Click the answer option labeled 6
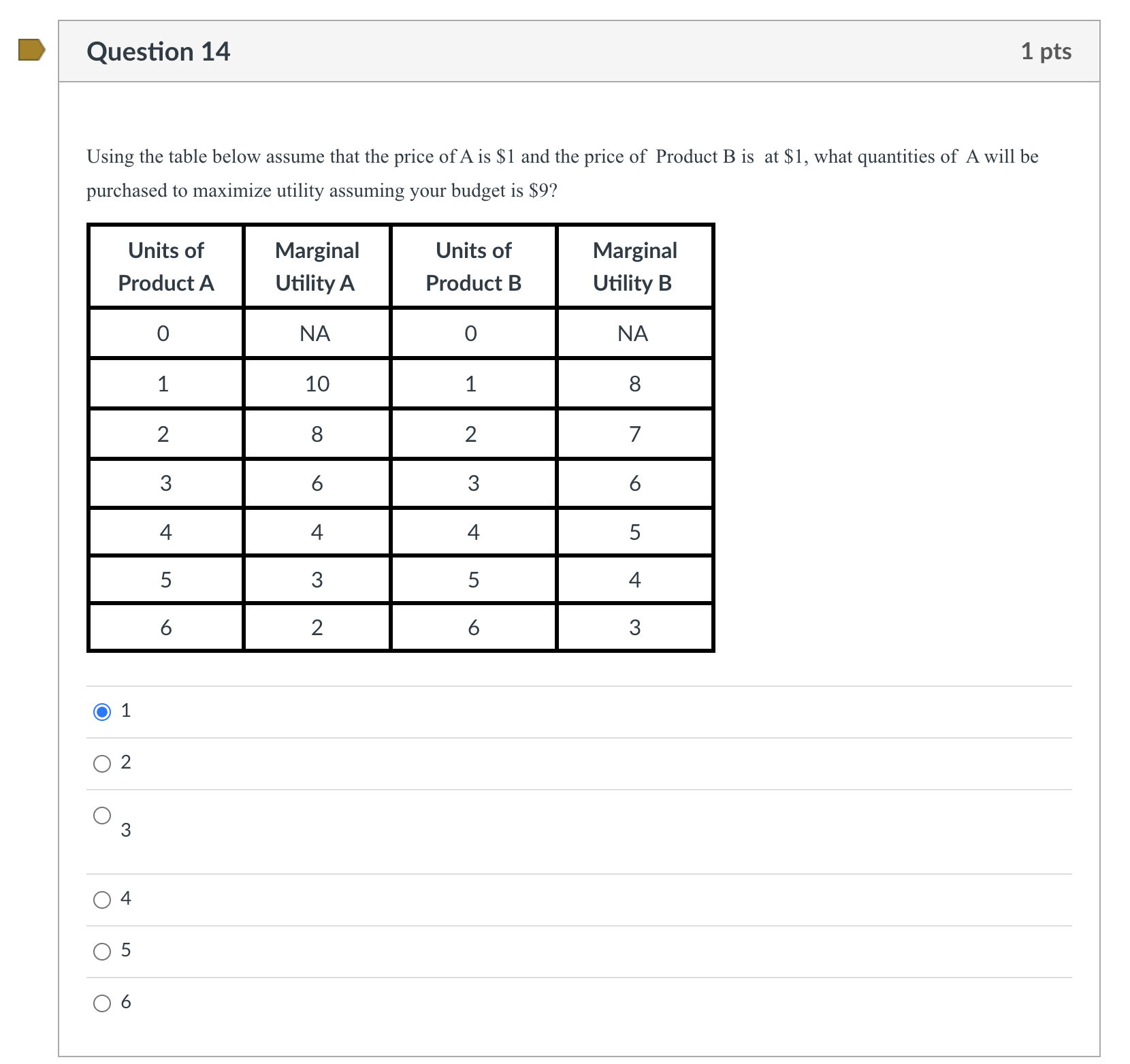Image resolution: width=1130 pixels, height=1064 pixels. (126, 1002)
